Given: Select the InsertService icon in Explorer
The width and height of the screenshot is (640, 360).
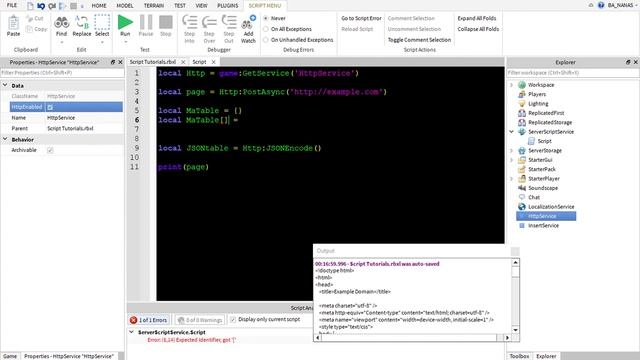Looking at the screenshot, I should (522, 226).
